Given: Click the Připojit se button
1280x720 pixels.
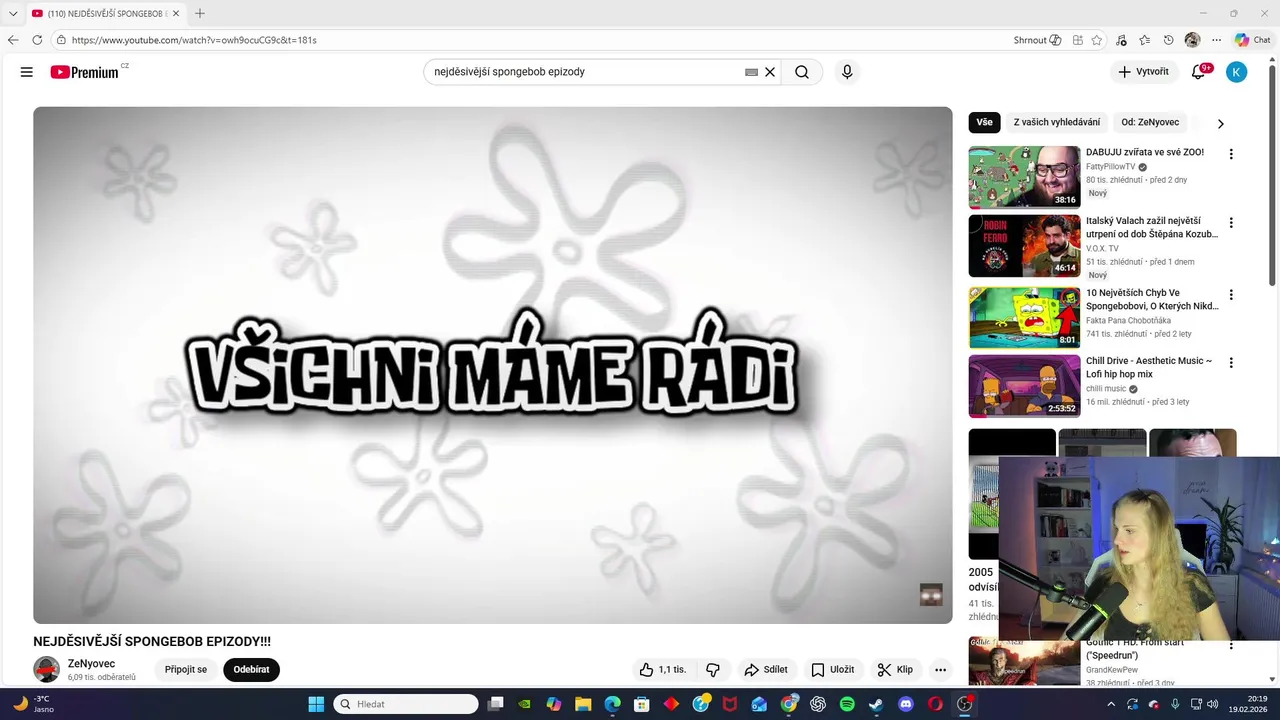Looking at the screenshot, I should point(186,670).
